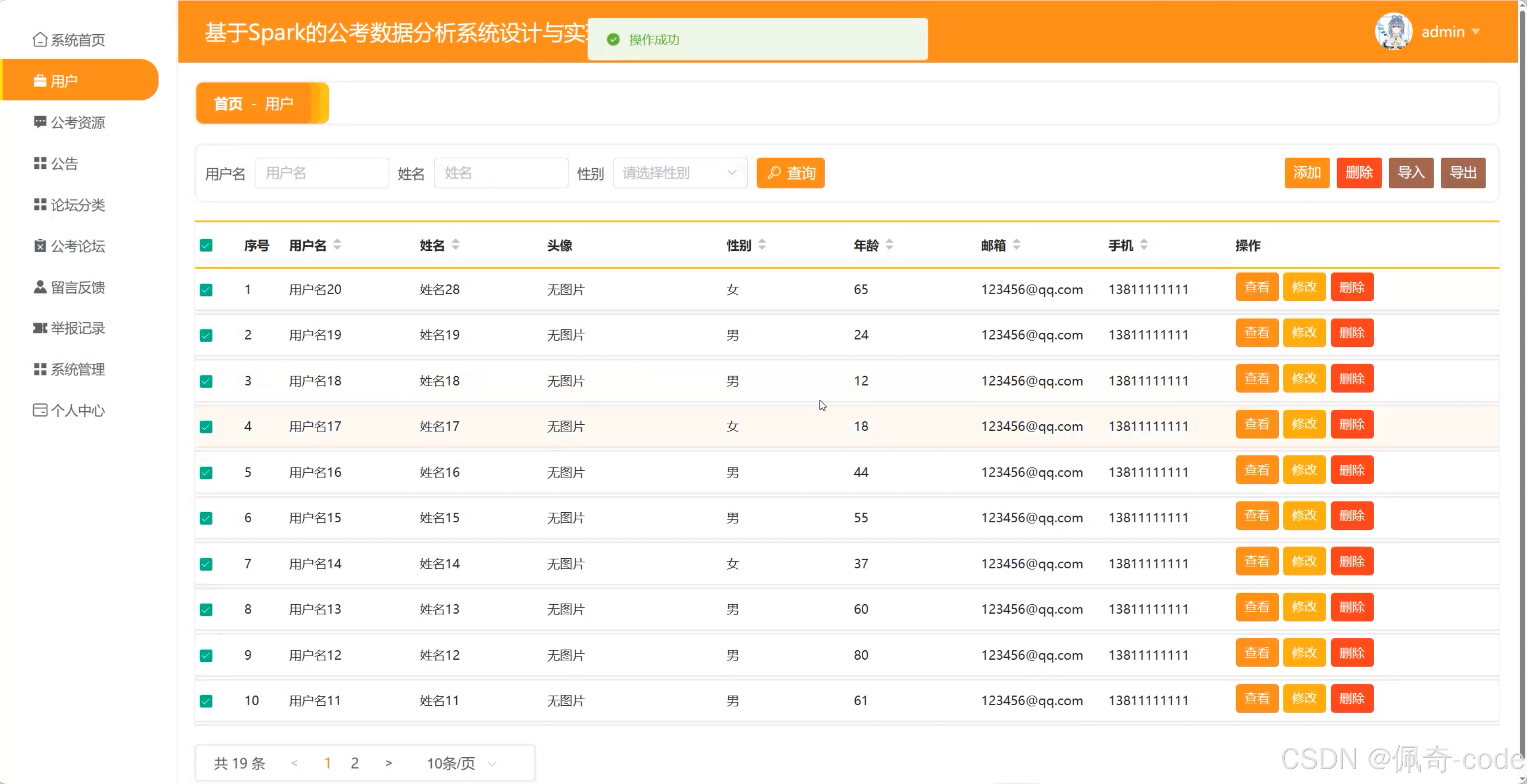1527x784 pixels.
Task: Expand the admin user dropdown arrow
Action: click(x=1476, y=31)
